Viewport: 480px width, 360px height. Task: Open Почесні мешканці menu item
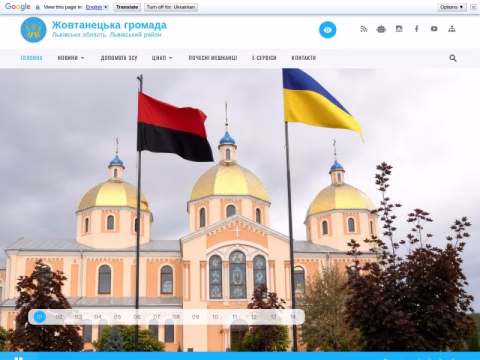pos(213,58)
